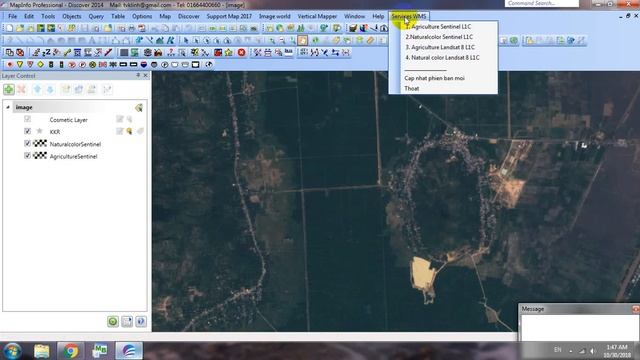Toggle the Cosmetic Layer checkbox
The width and height of the screenshot is (640, 360).
pos(27,119)
